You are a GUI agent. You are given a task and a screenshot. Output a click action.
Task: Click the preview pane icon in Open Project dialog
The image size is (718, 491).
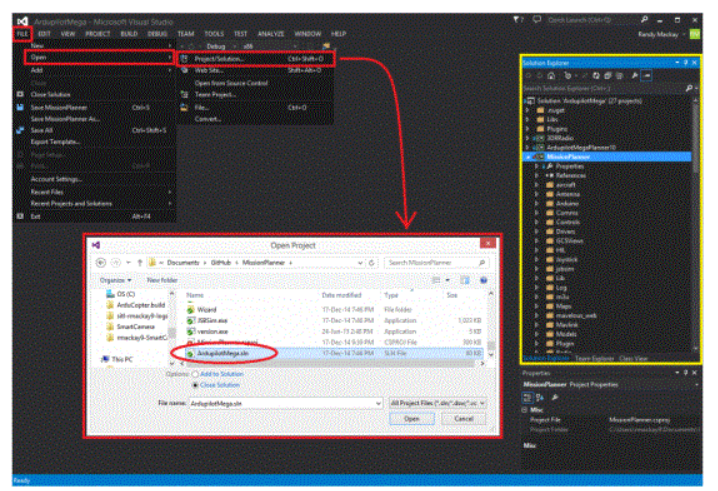pyautogui.click(x=464, y=280)
